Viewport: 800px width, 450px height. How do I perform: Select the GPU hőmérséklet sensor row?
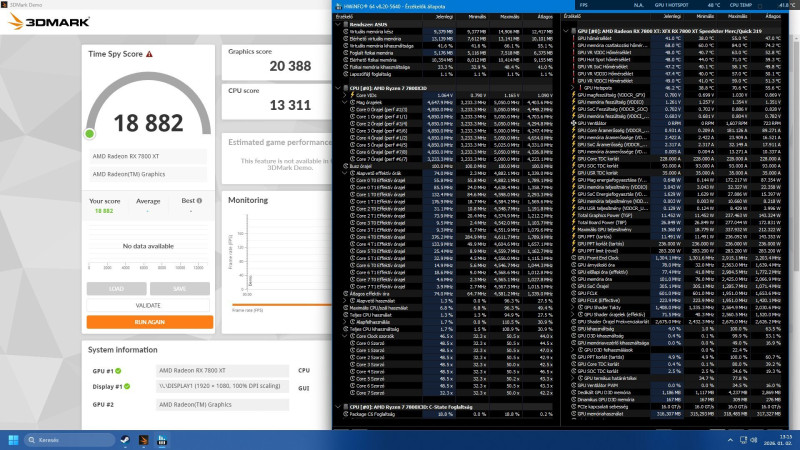click(676, 38)
